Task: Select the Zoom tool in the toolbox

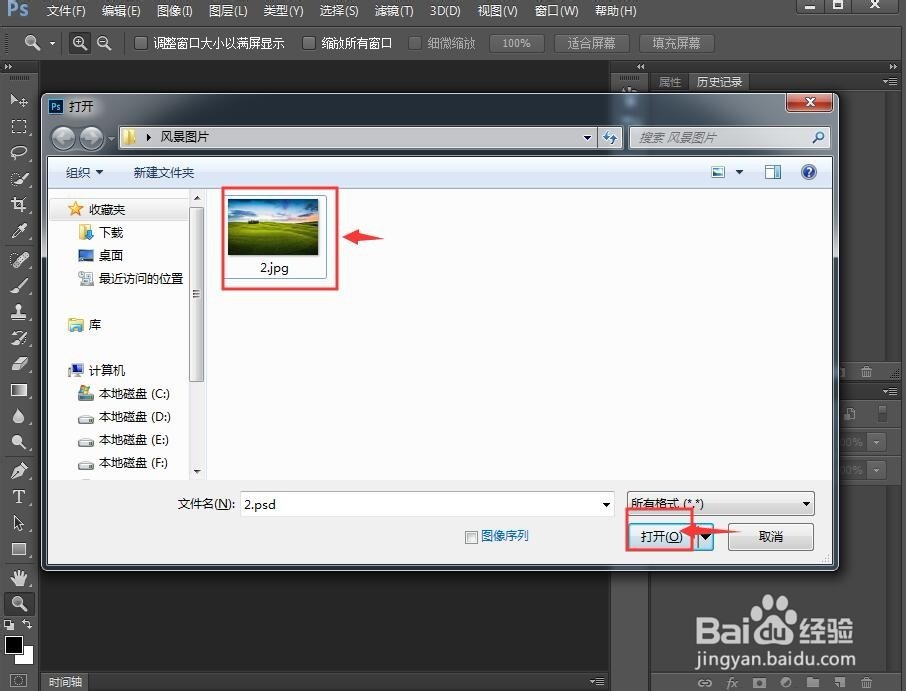Action: pyautogui.click(x=18, y=604)
